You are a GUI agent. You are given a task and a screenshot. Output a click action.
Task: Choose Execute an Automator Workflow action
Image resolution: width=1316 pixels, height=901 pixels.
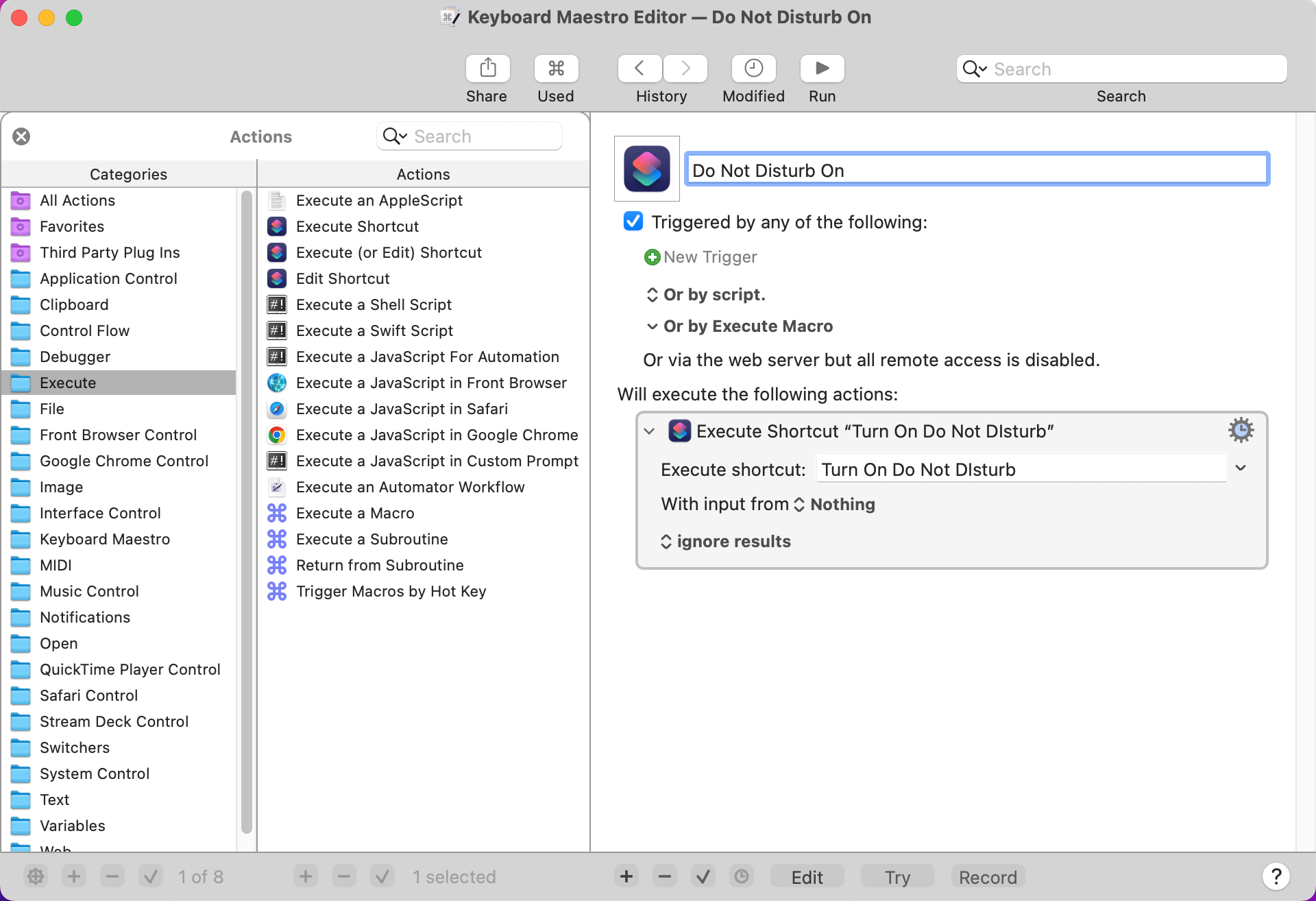click(x=424, y=487)
